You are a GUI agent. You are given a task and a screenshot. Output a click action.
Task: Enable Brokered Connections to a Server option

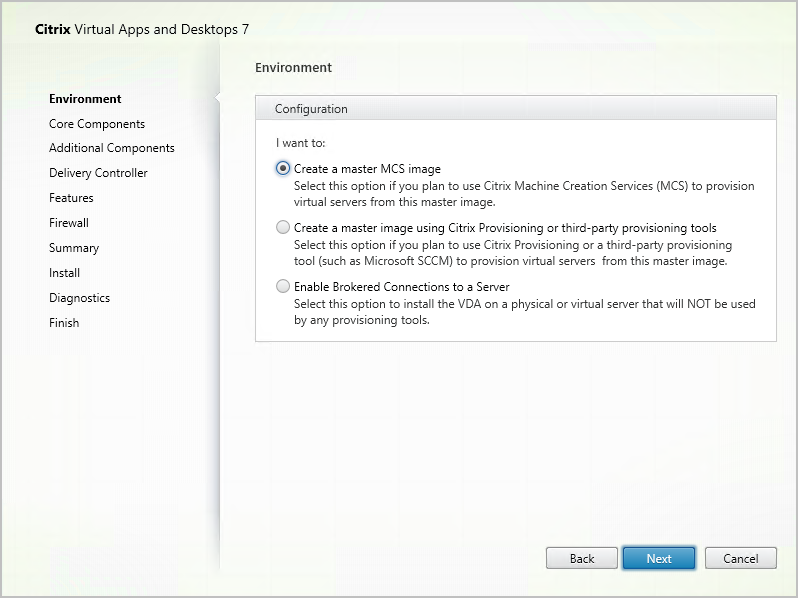(283, 287)
